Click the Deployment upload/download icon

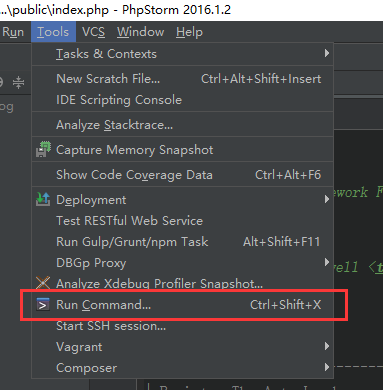coord(43,199)
